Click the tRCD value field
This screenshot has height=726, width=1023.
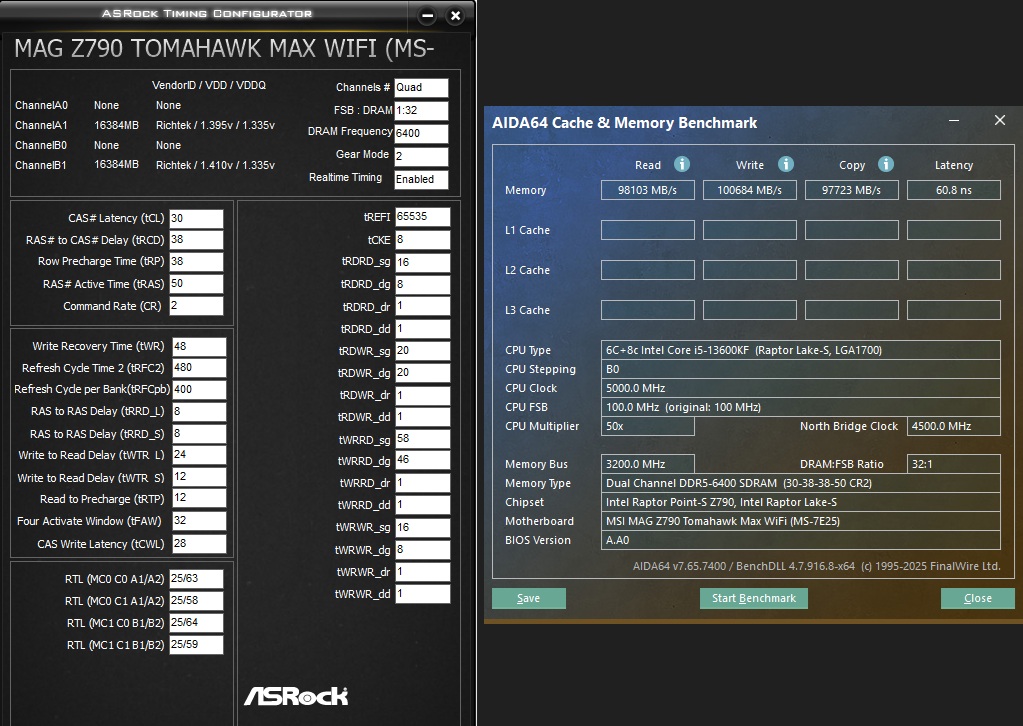(196, 240)
